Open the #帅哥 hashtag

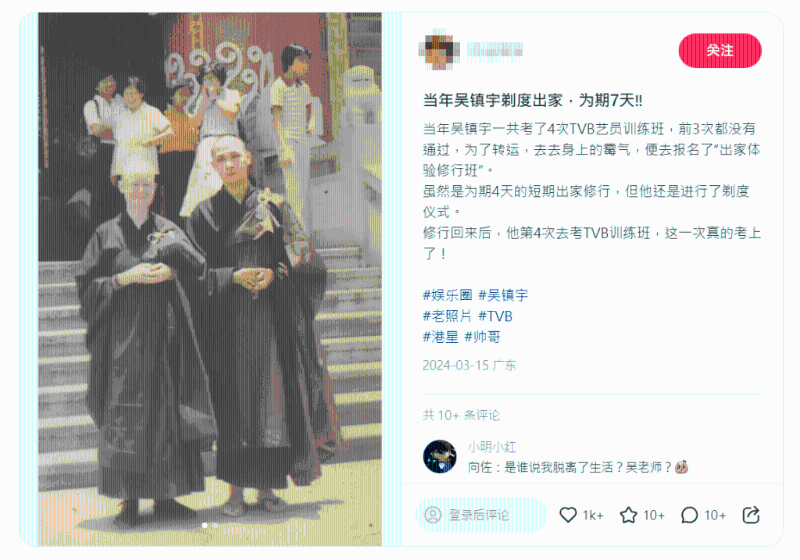(483, 337)
